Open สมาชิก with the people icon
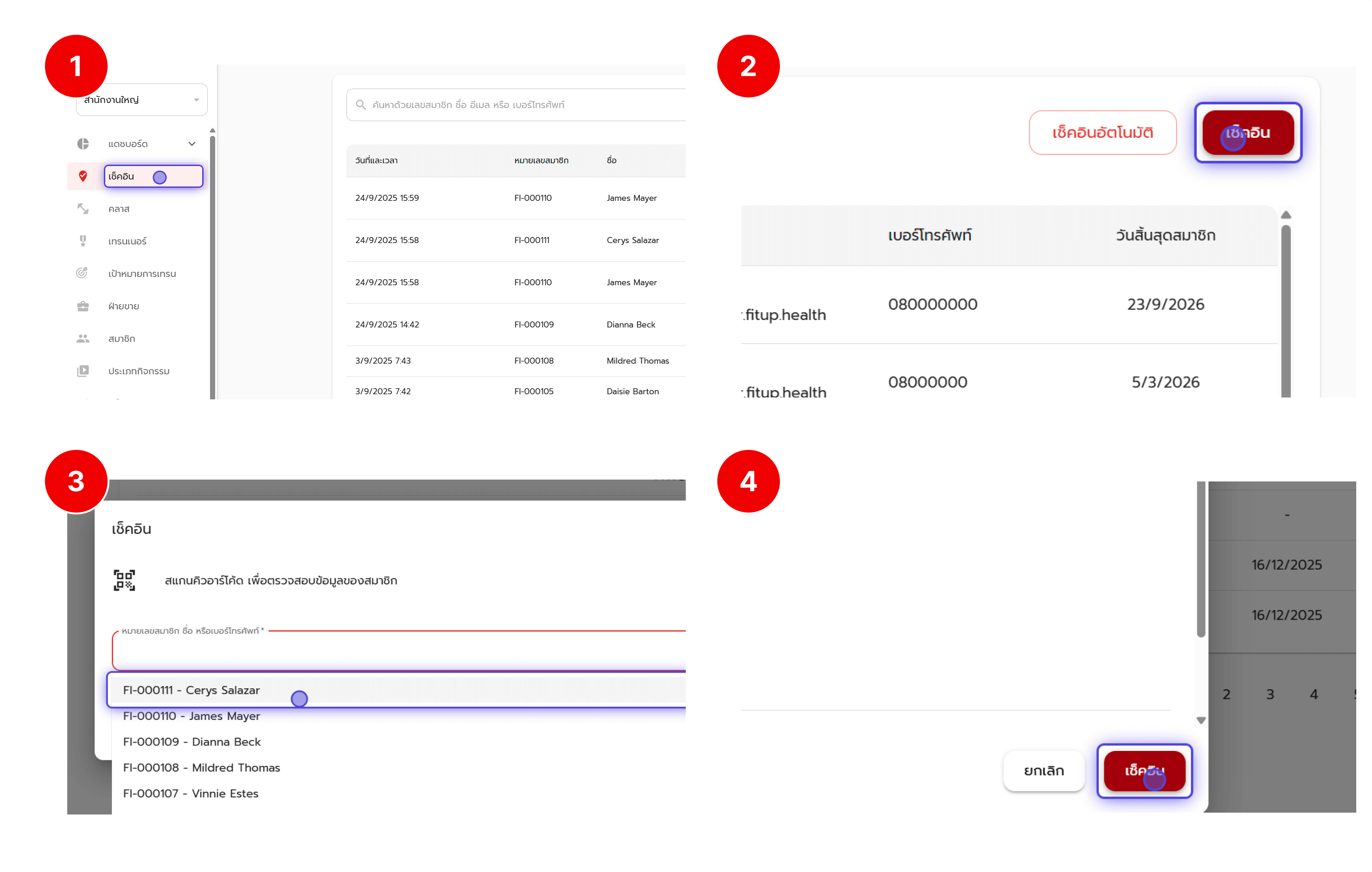 click(x=83, y=338)
